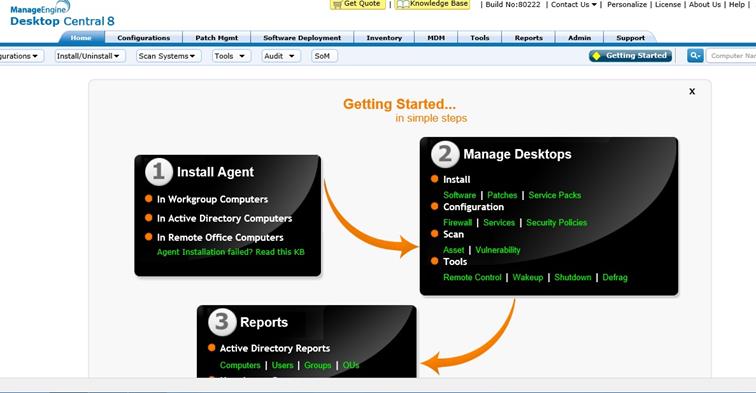Open the Contact Us dropdown

click(574, 4)
